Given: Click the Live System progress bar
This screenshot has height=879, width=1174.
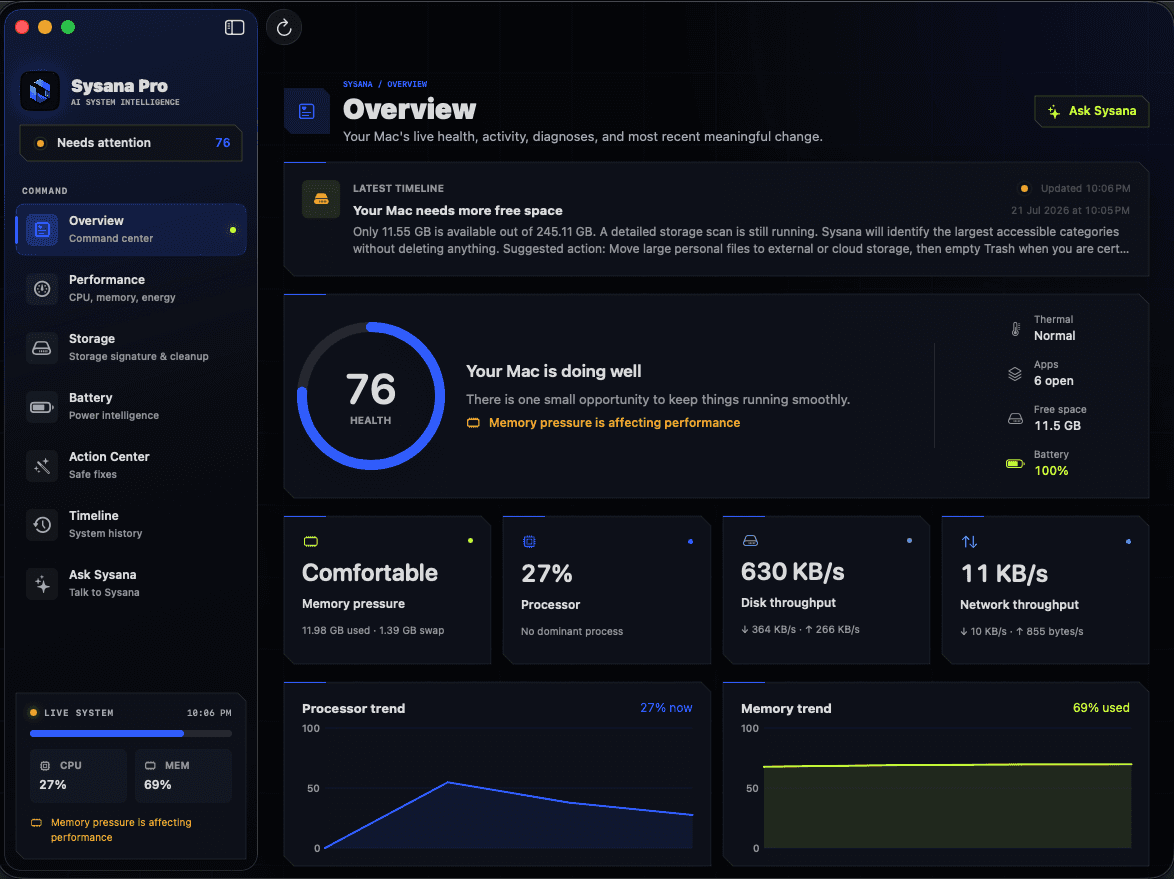Looking at the screenshot, I should click(131, 734).
